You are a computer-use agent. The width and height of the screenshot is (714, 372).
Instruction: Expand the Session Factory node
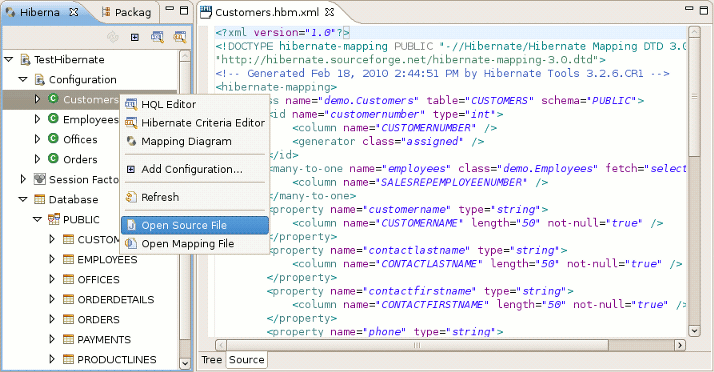tap(23, 179)
